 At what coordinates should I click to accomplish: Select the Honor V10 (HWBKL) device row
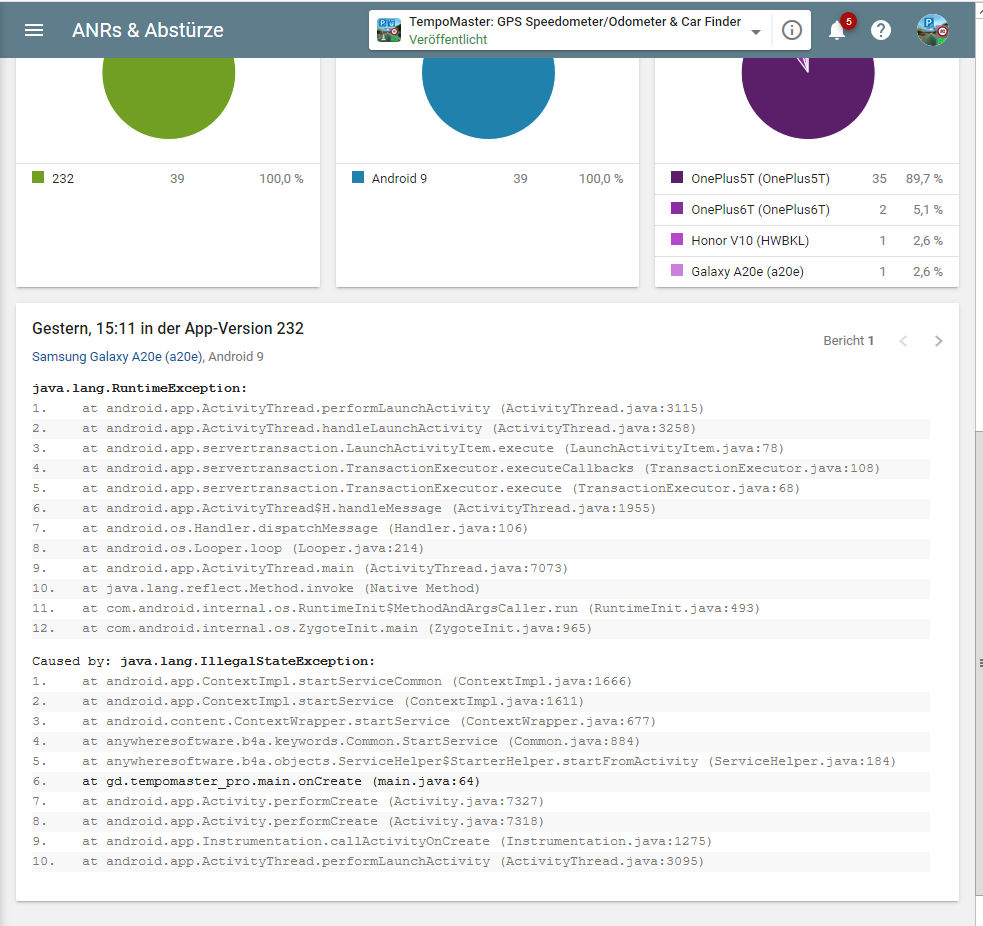(x=807, y=241)
